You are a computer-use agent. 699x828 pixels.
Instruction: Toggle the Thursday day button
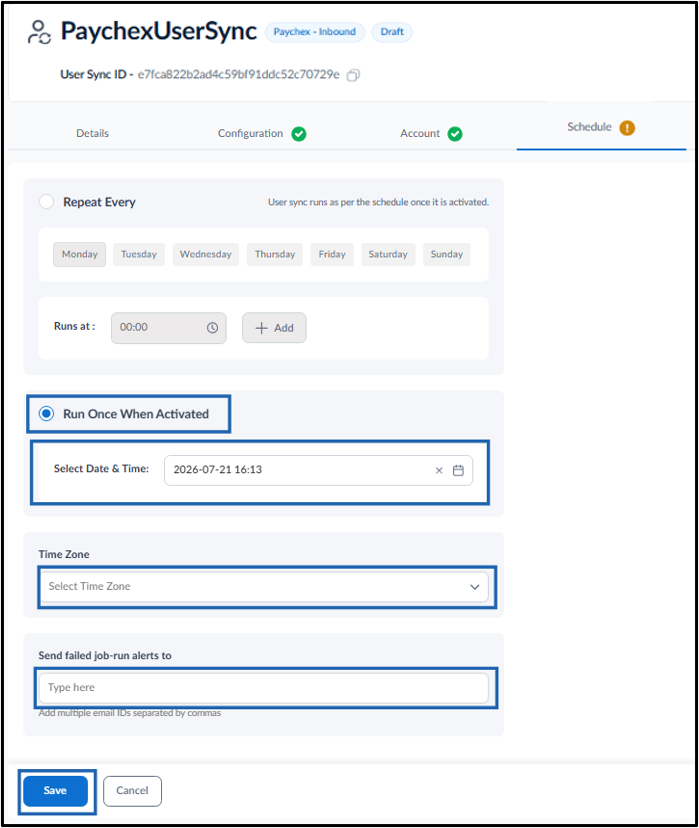point(275,255)
